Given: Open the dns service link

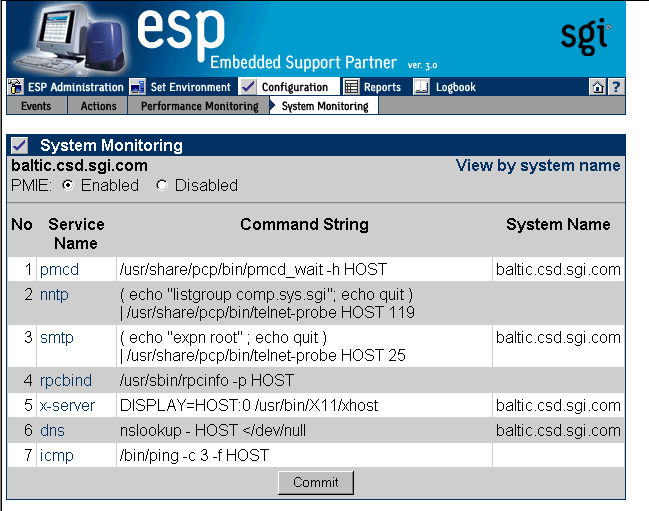Looking at the screenshot, I should pos(52,431).
